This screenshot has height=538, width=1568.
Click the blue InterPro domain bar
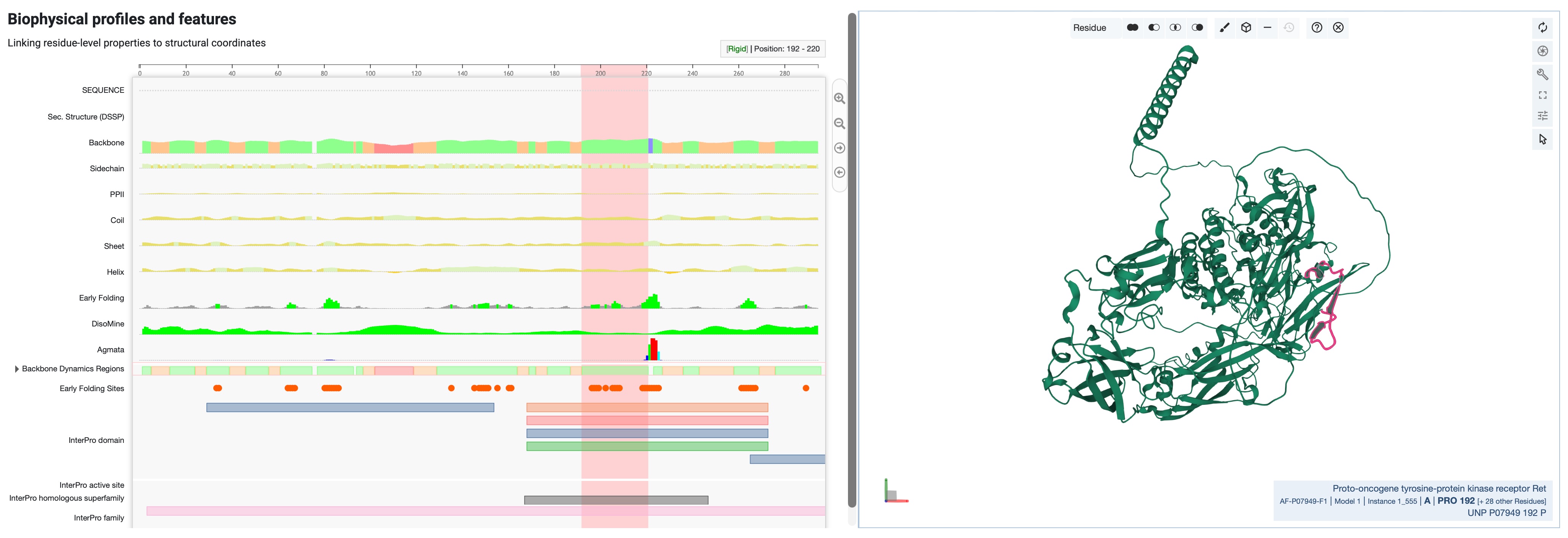point(350,407)
